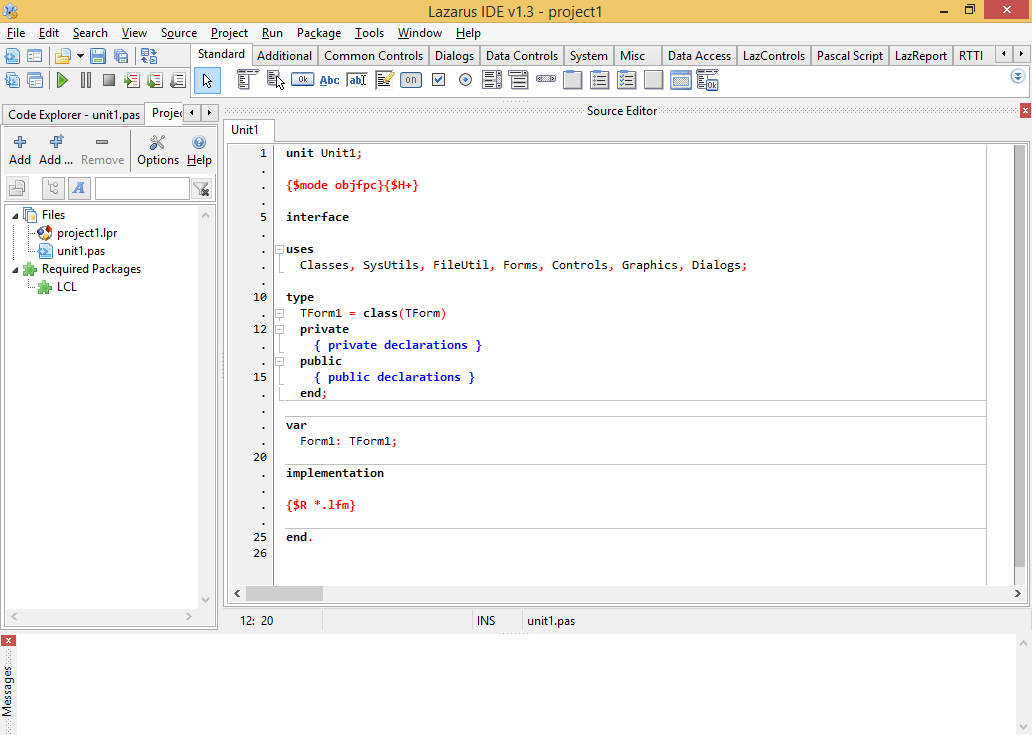
Task: Switch to the Common Controls palette tab
Action: (373, 56)
